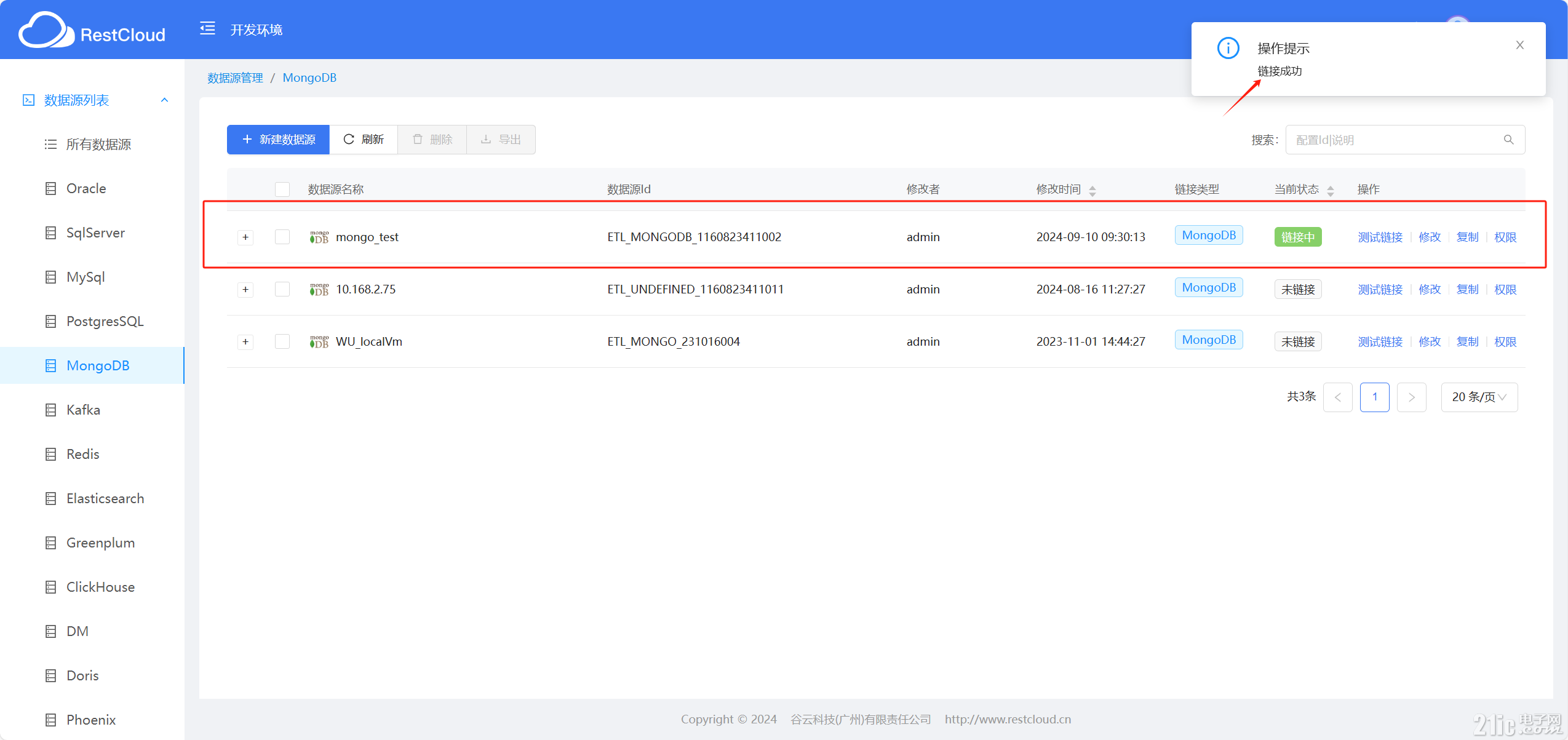
Task: Collapse the 数据源列表 menu chevron
Action: tap(164, 100)
